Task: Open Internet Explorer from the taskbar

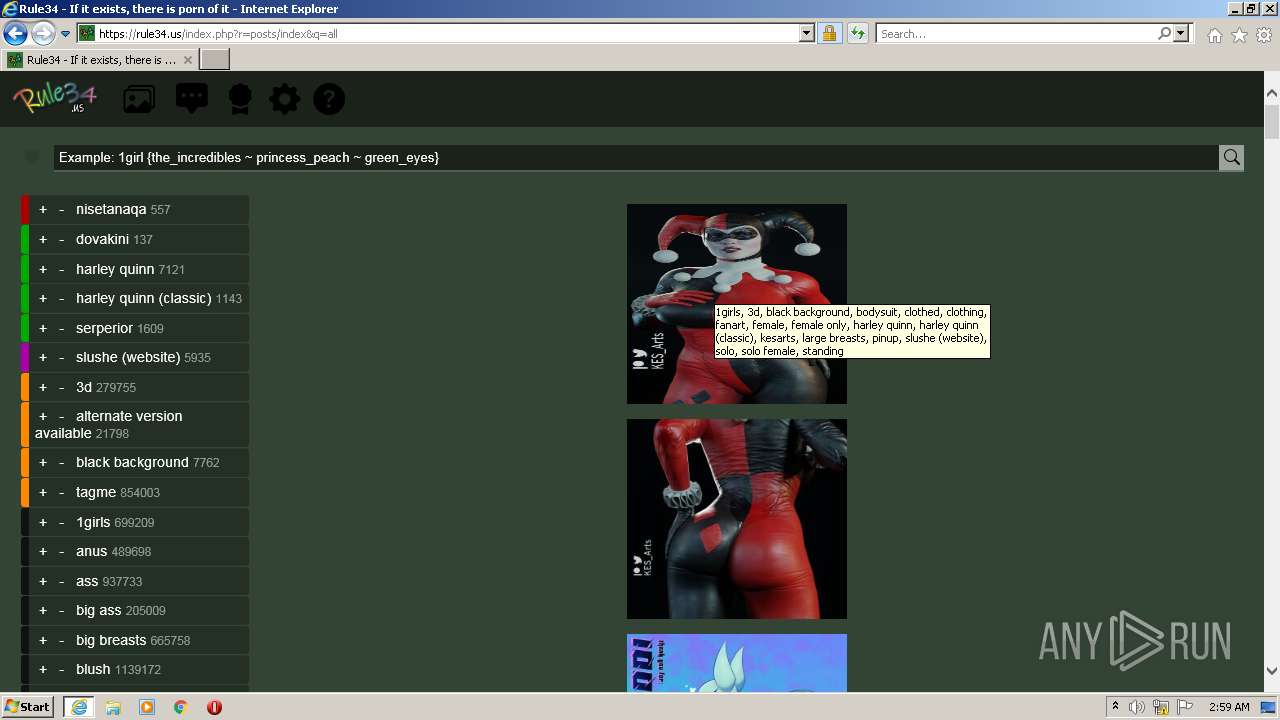Action: (78, 707)
